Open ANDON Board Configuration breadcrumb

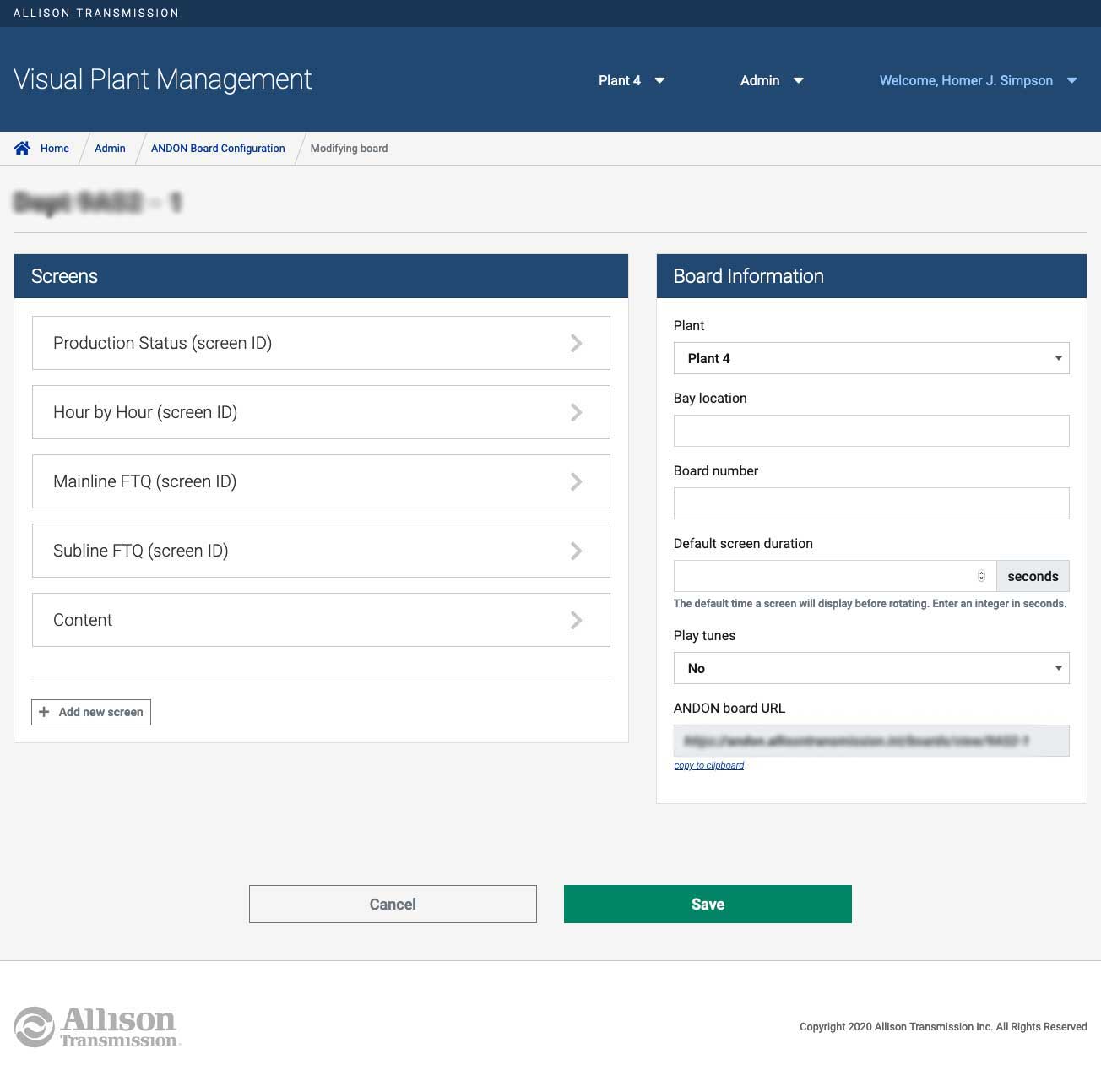pos(218,149)
